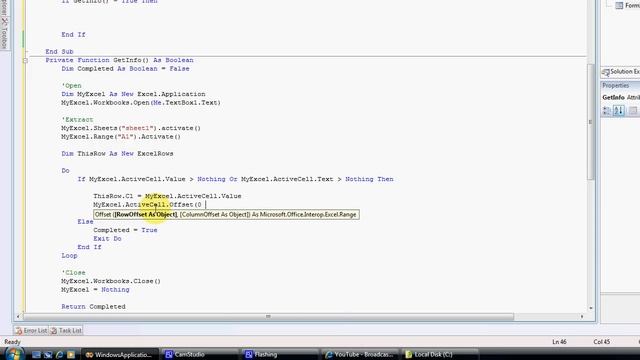The width and height of the screenshot is (640, 360).
Task: Launch media player from quick launch
Action: point(71,355)
